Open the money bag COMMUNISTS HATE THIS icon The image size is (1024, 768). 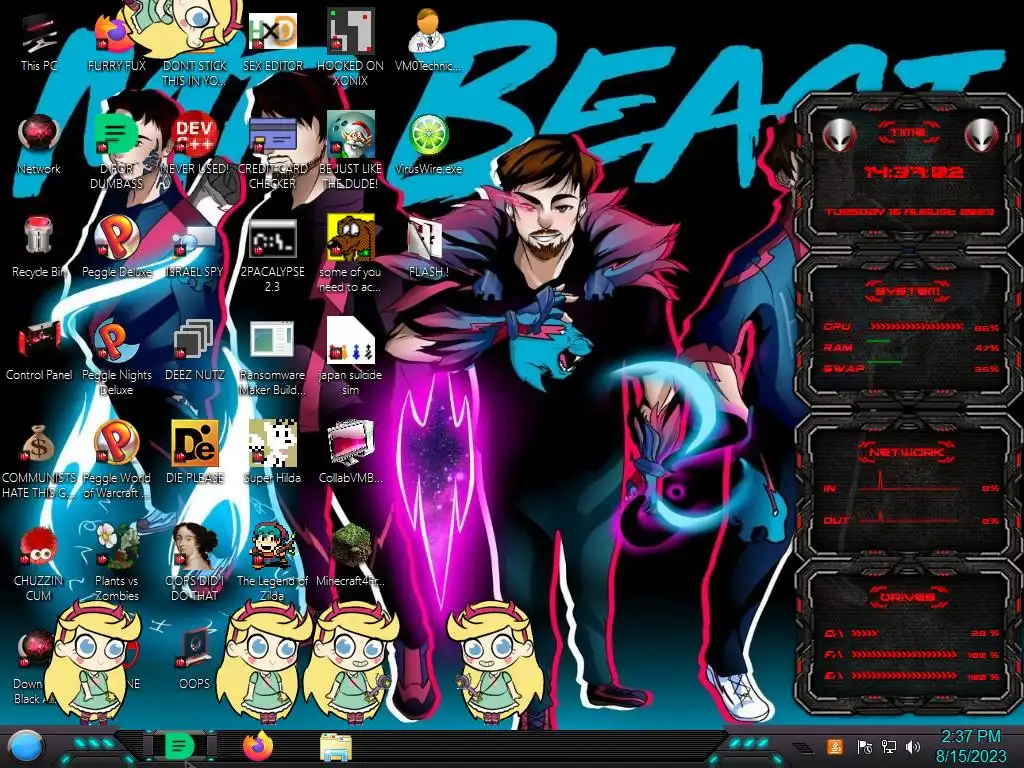(x=39, y=460)
